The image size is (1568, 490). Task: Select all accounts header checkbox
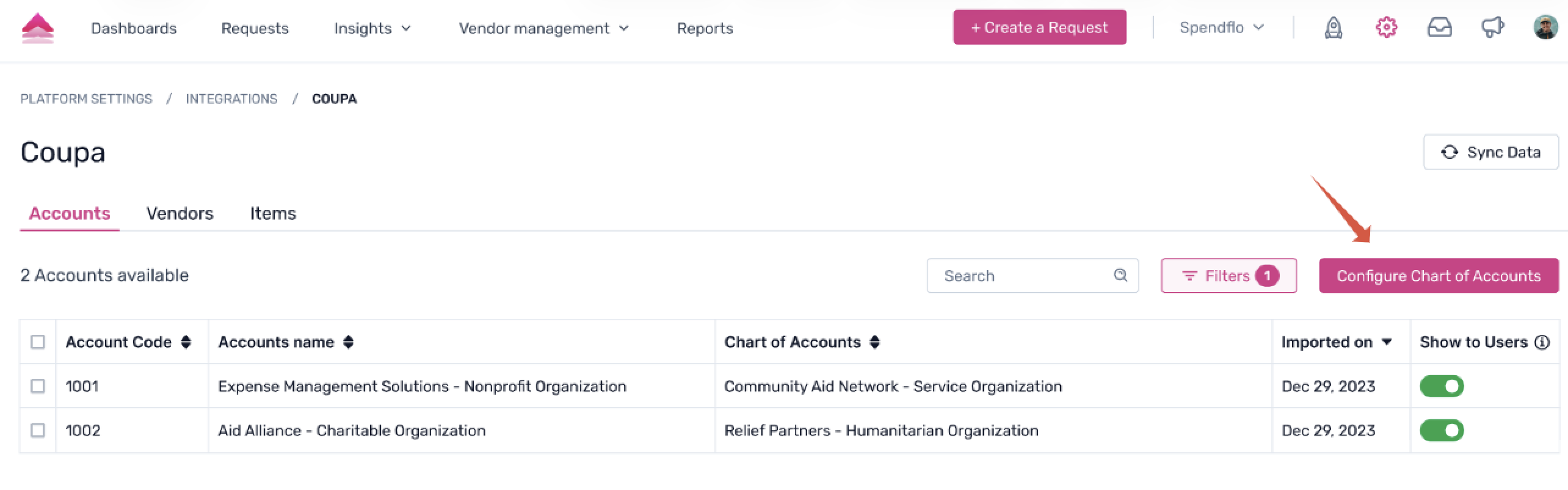click(x=38, y=342)
